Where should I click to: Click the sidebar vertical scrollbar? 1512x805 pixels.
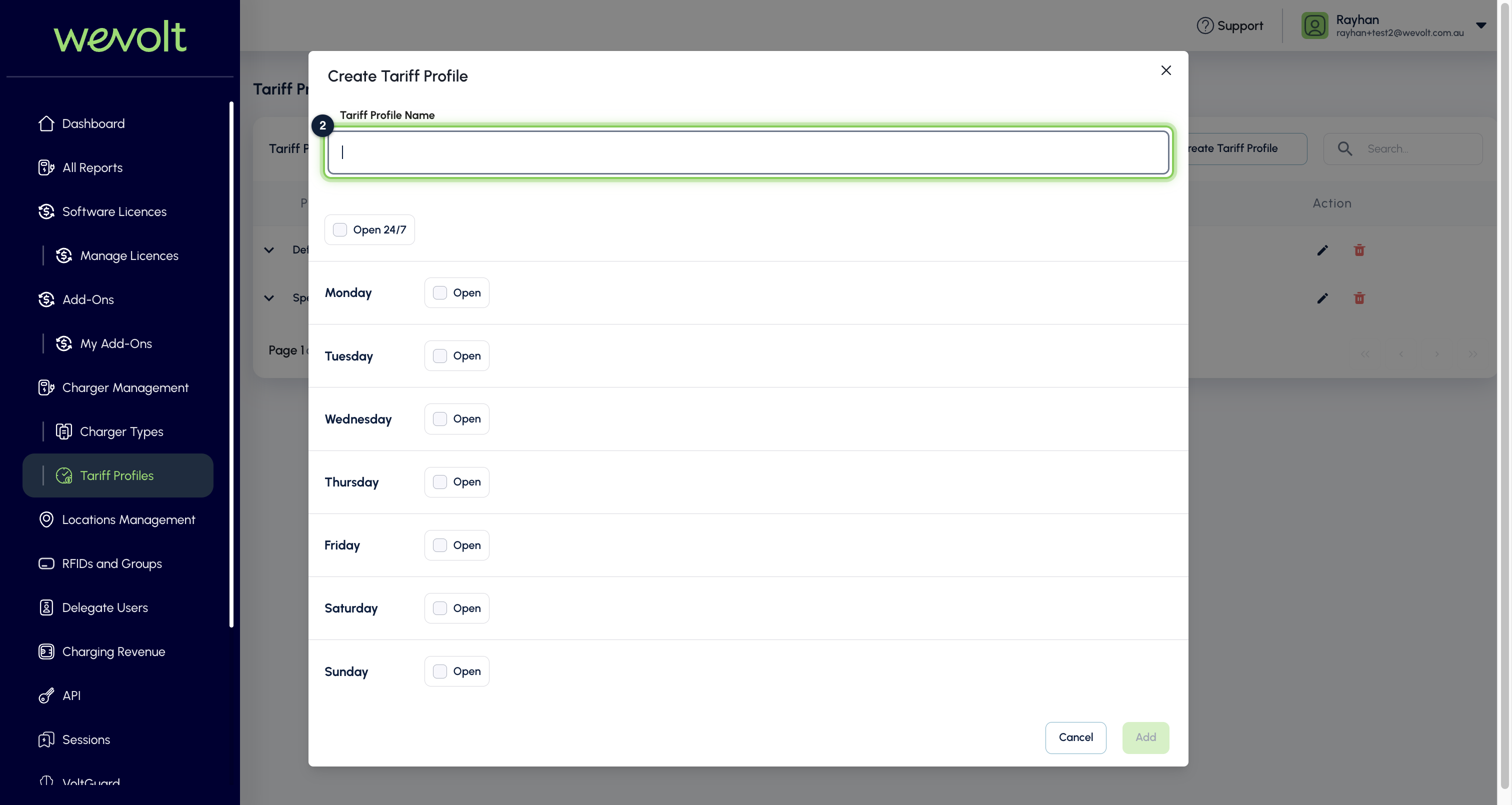click(x=232, y=364)
